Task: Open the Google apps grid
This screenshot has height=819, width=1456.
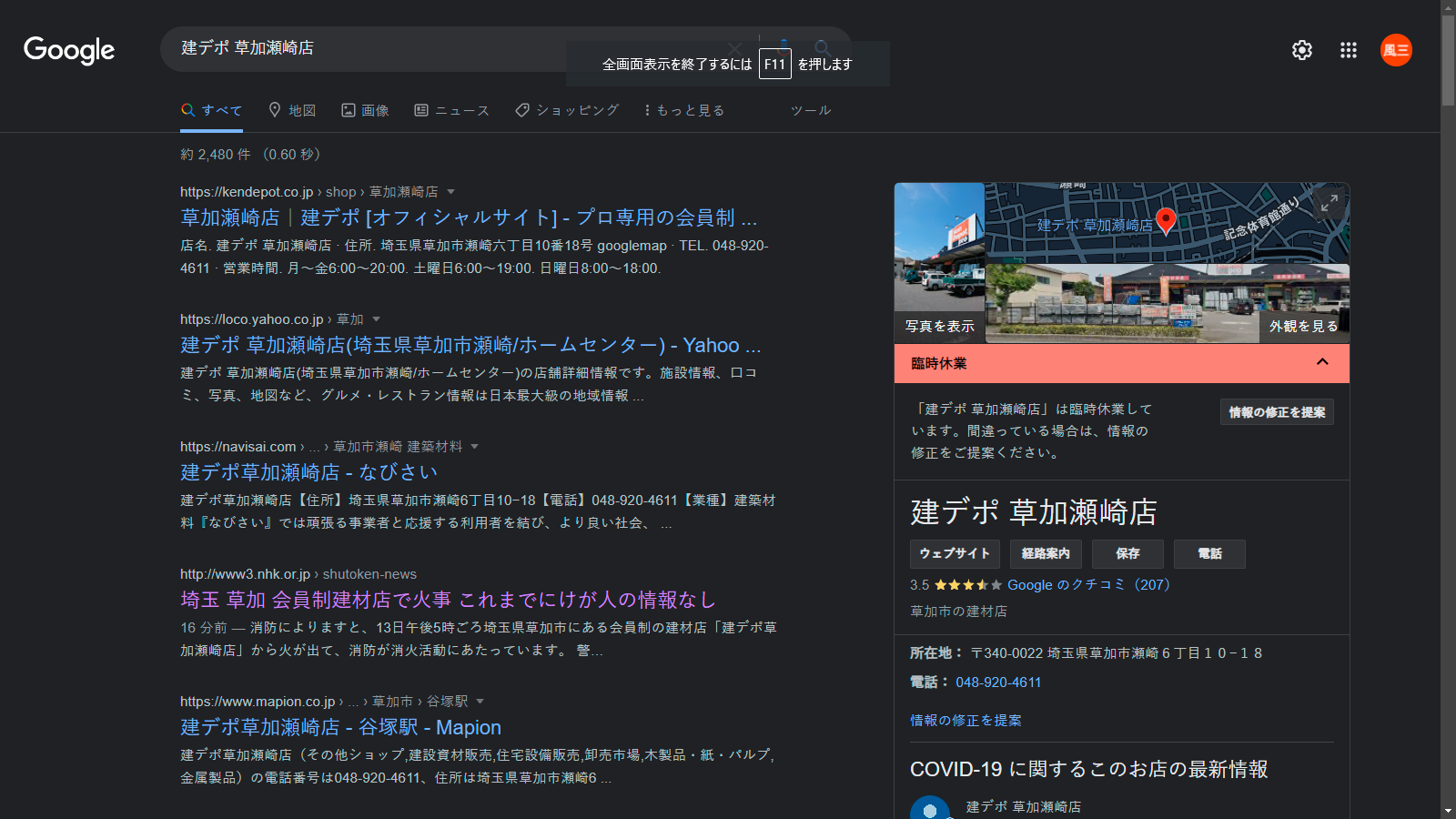Action: coord(1349,50)
